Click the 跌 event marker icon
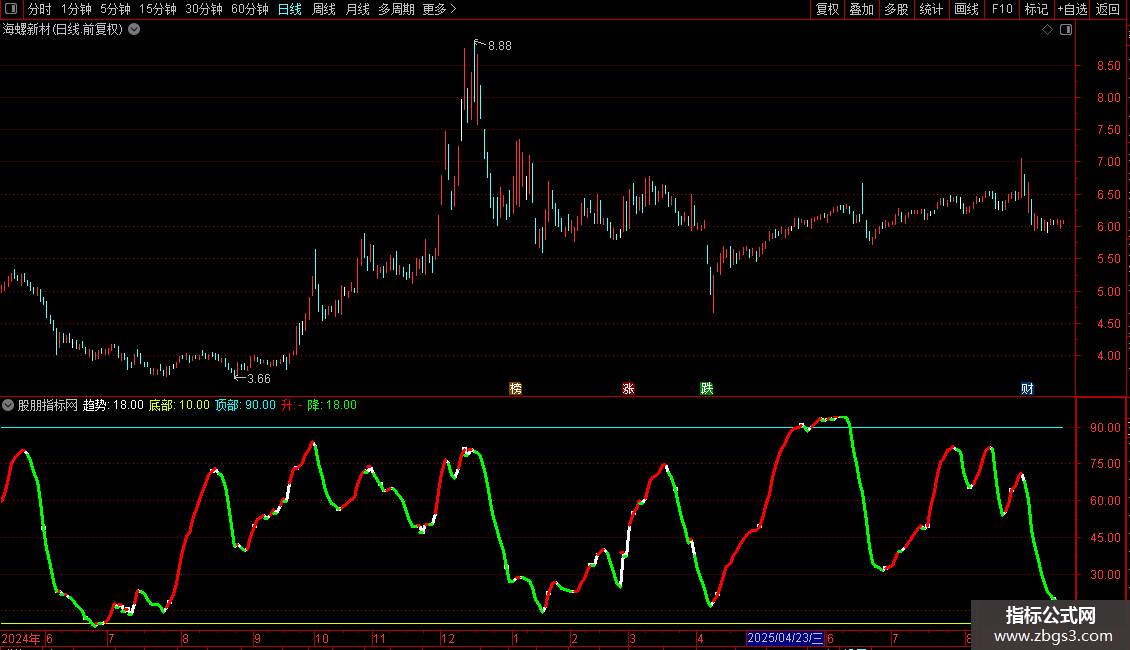Screen dimensions: 1130x650 tap(707, 388)
